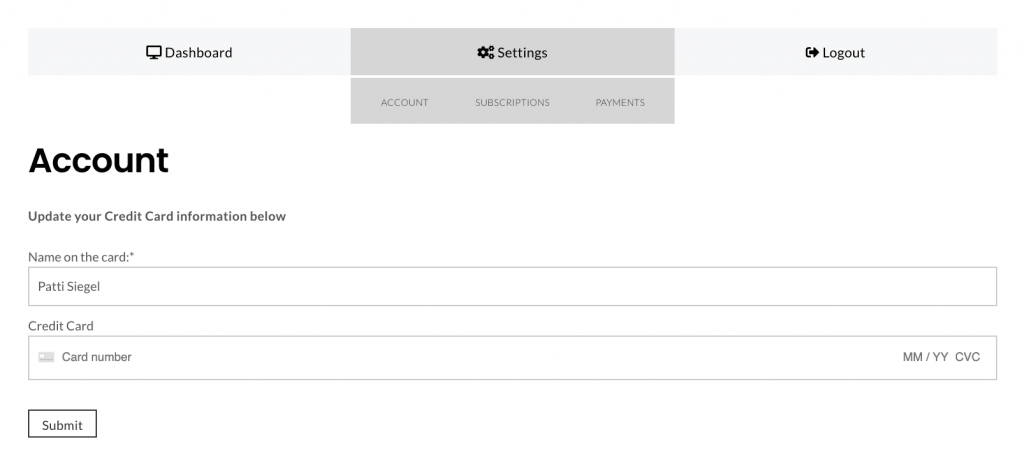The image size is (1024, 458).
Task: Click the CVC field
Action: tap(968, 357)
